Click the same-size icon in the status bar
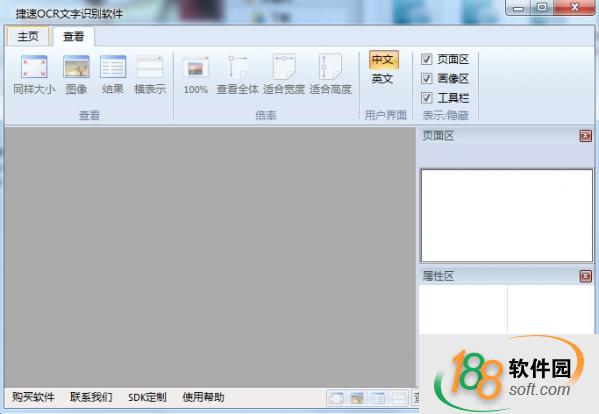Image resolution: width=599 pixels, height=414 pixels. pyautogui.click(x=337, y=398)
